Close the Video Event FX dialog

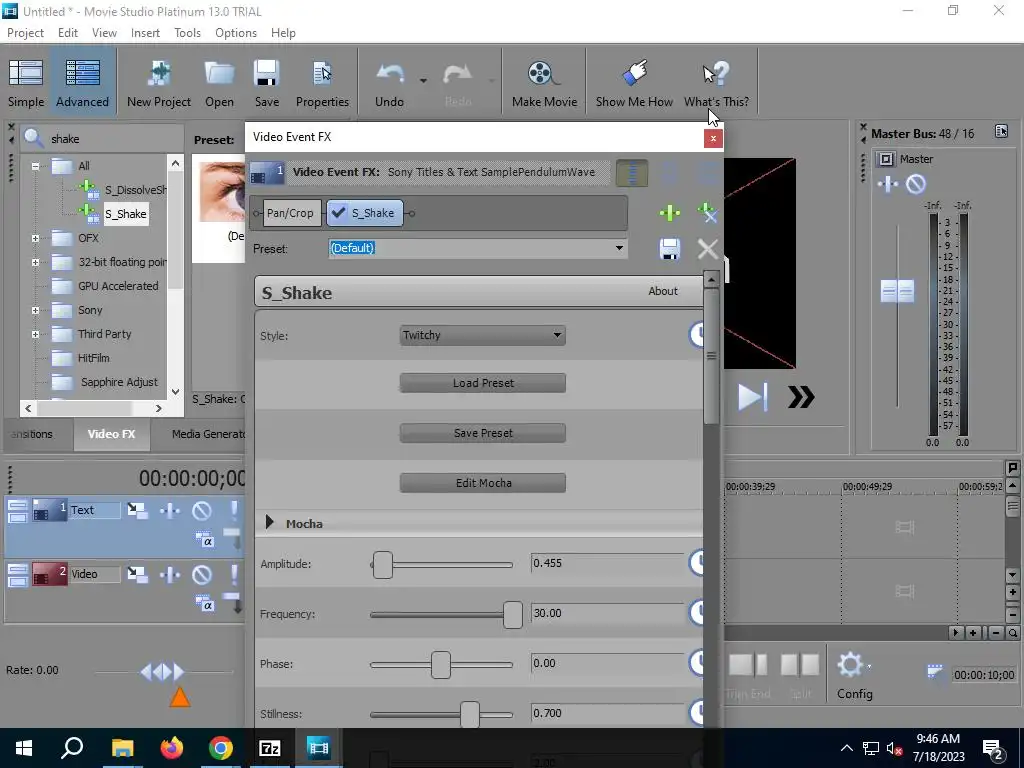(x=712, y=138)
